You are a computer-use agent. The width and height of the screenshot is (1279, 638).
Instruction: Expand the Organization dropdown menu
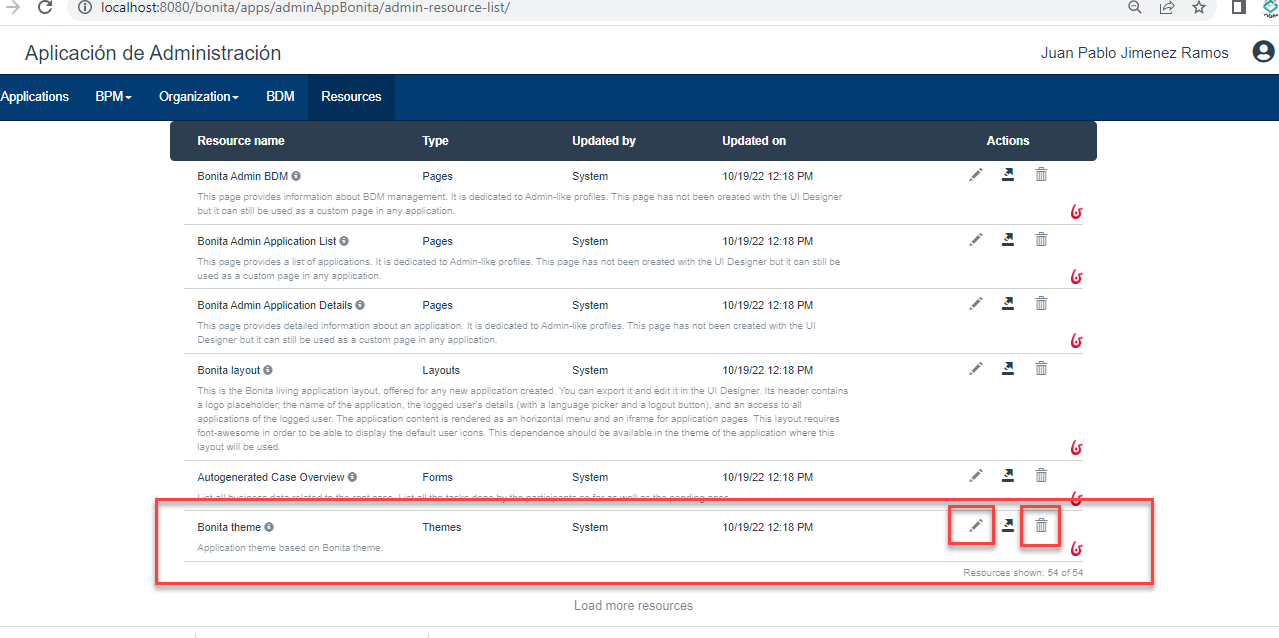coord(199,97)
